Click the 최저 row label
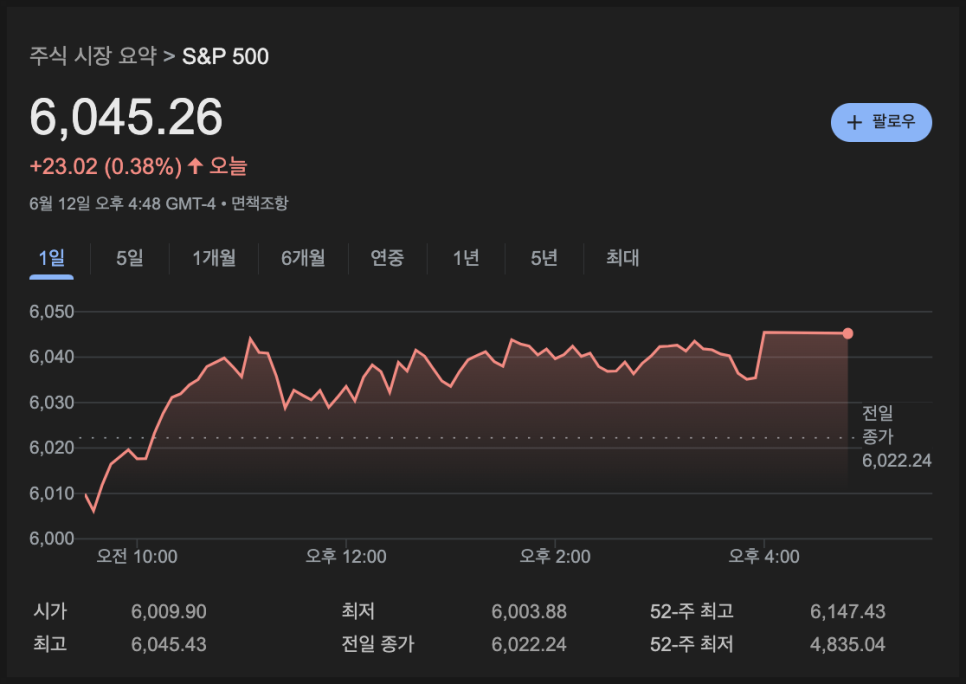The height and width of the screenshot is (684, 966). click(358, 611)
